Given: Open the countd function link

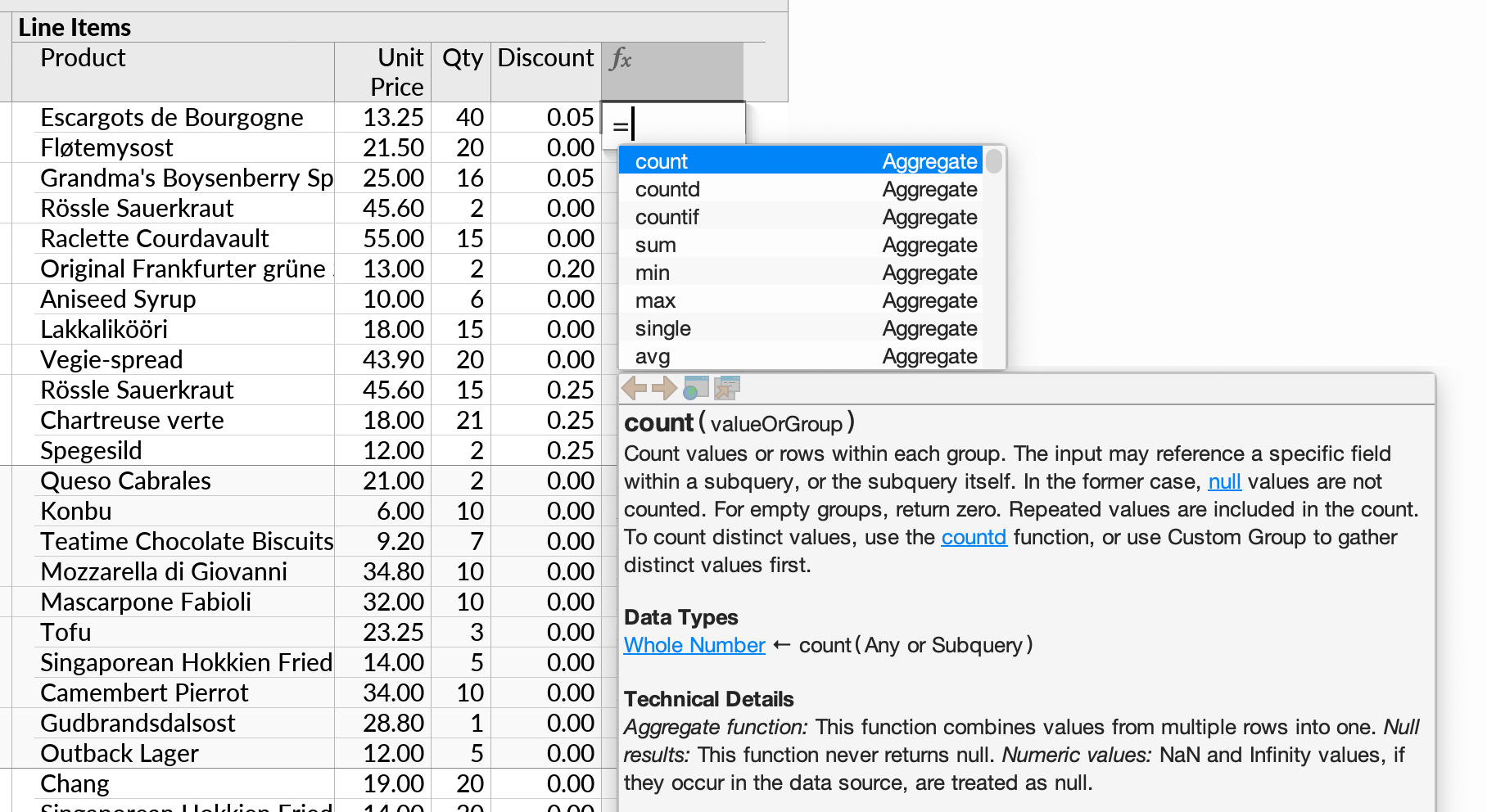Looking at the screenshot, I should (974, 537).
